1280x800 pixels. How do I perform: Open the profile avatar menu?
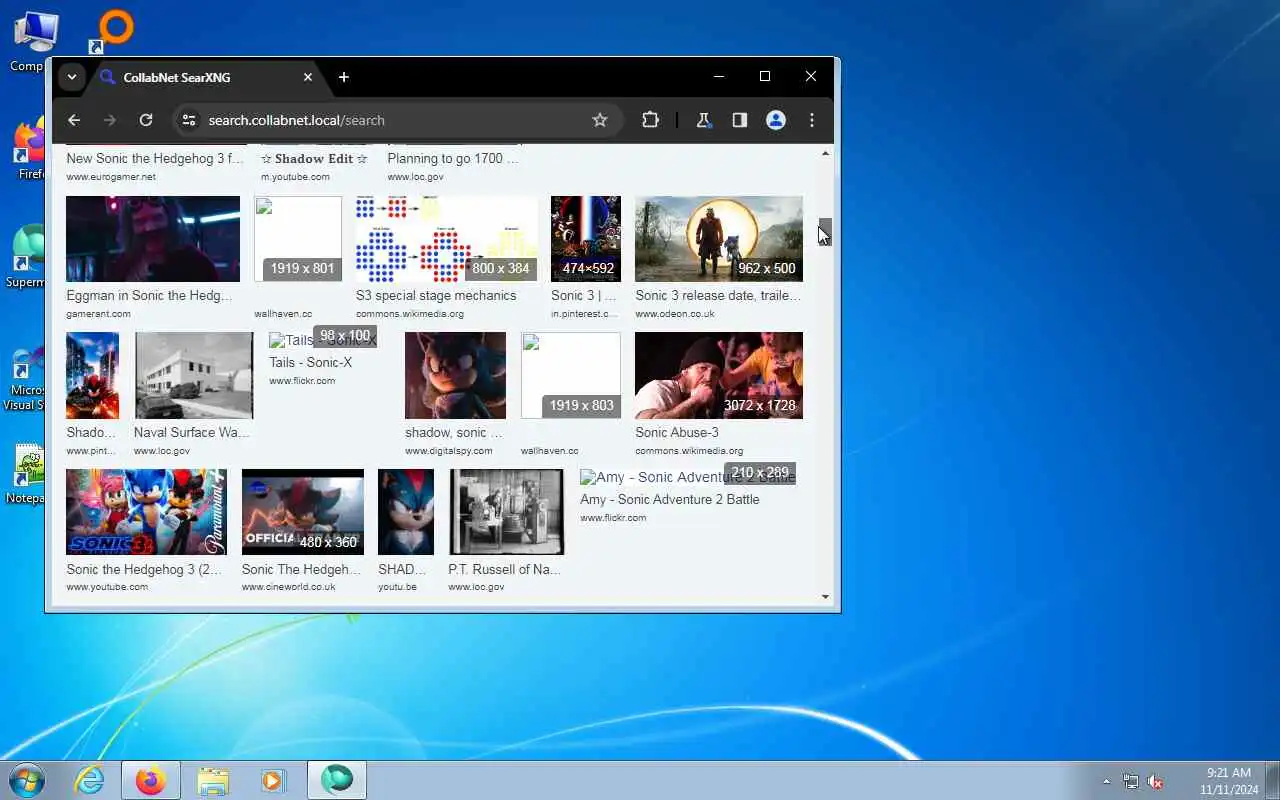[x=775, y=120]
